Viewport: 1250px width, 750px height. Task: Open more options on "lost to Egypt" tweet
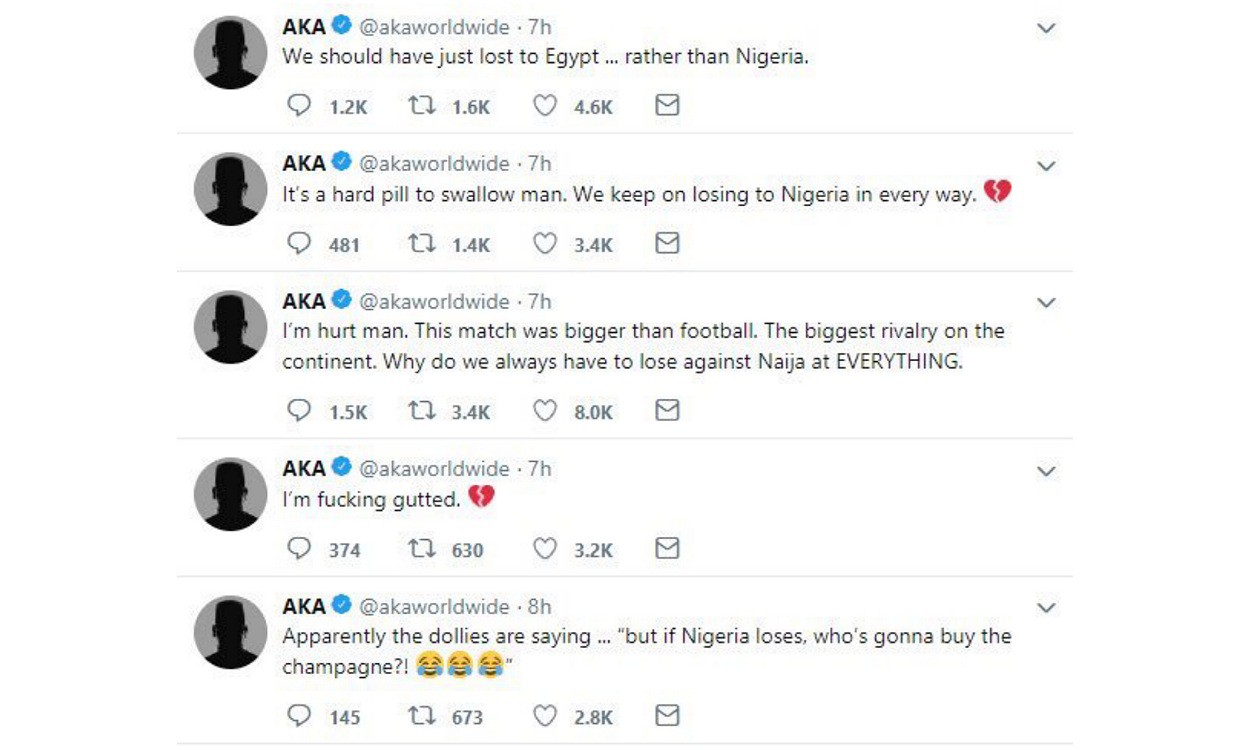point(1046,29)
